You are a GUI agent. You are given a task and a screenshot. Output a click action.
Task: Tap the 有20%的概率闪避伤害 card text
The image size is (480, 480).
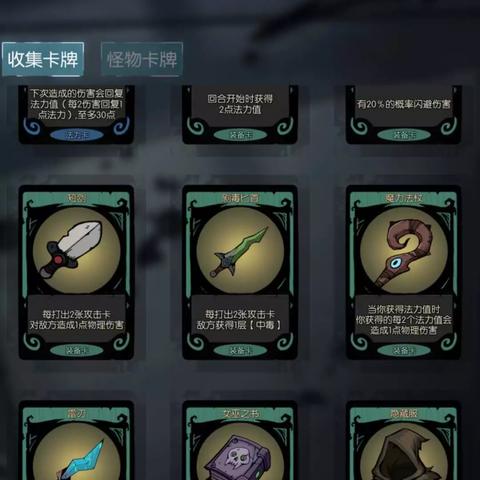(404, 104)
